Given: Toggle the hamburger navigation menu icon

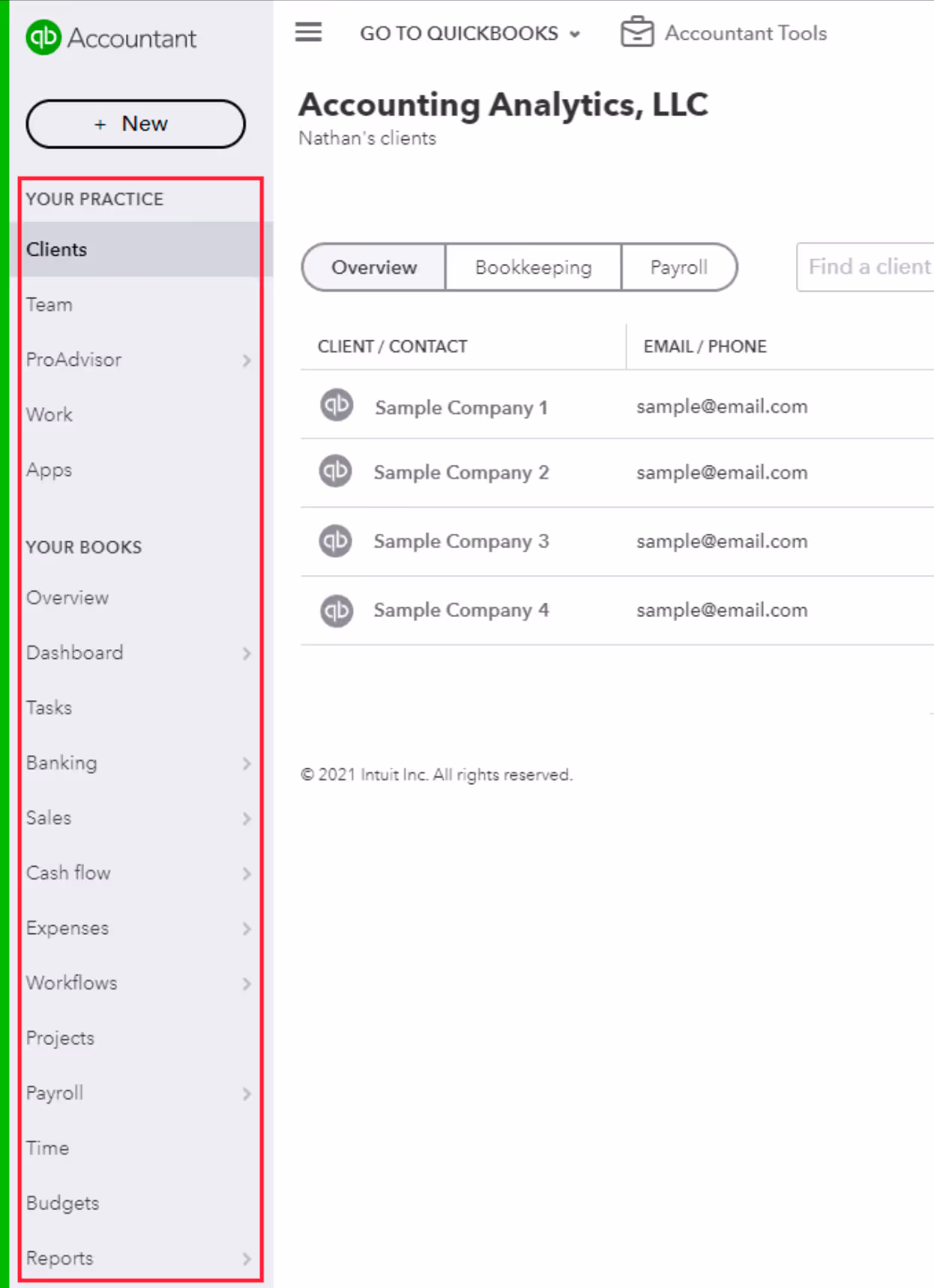Looking at the screenshot, I should click(308, 32).
